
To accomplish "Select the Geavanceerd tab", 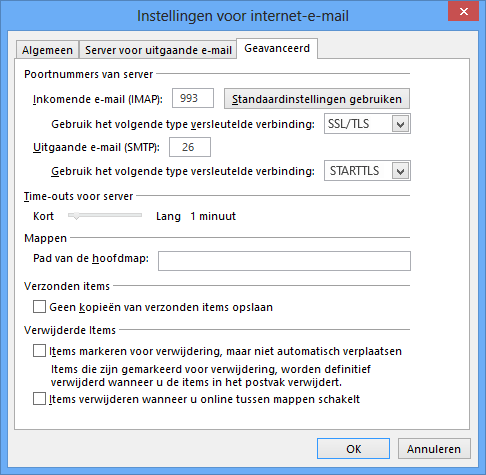I will point(277,49).
